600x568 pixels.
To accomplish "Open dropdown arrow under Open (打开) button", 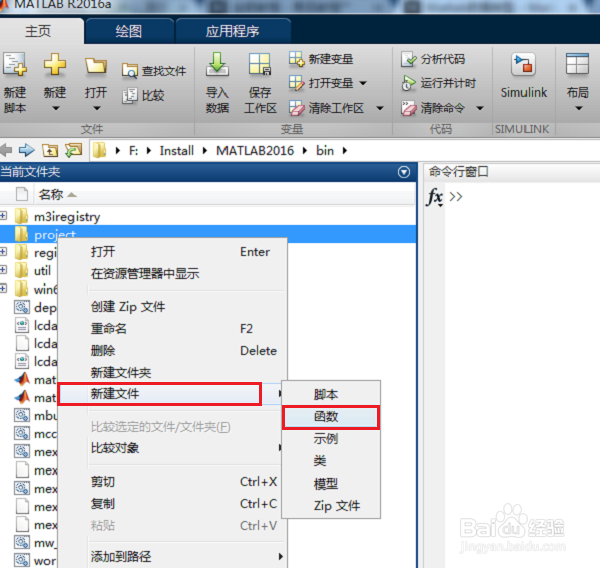I will point(96,108).
